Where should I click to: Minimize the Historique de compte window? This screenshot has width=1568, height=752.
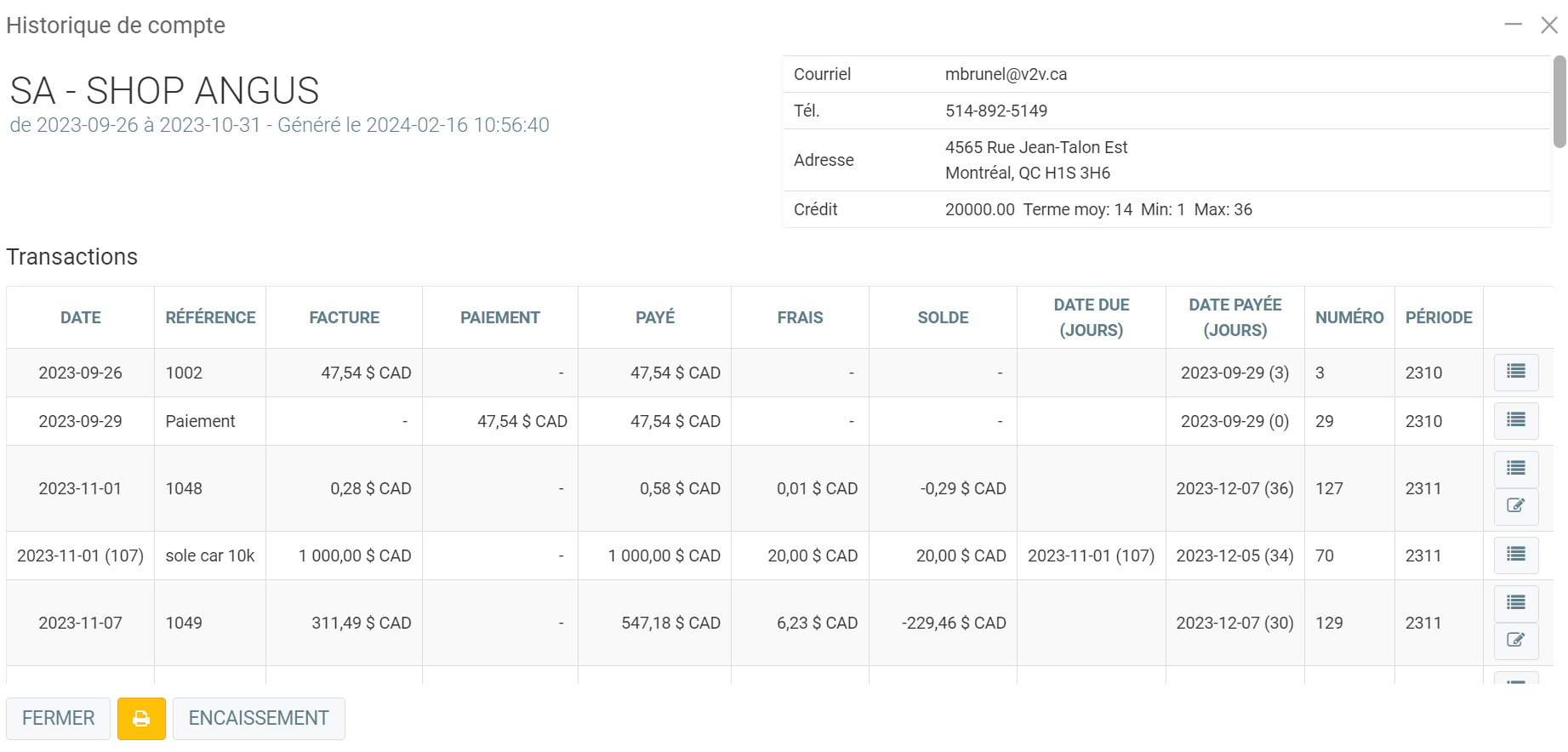tap(1513, 25)
